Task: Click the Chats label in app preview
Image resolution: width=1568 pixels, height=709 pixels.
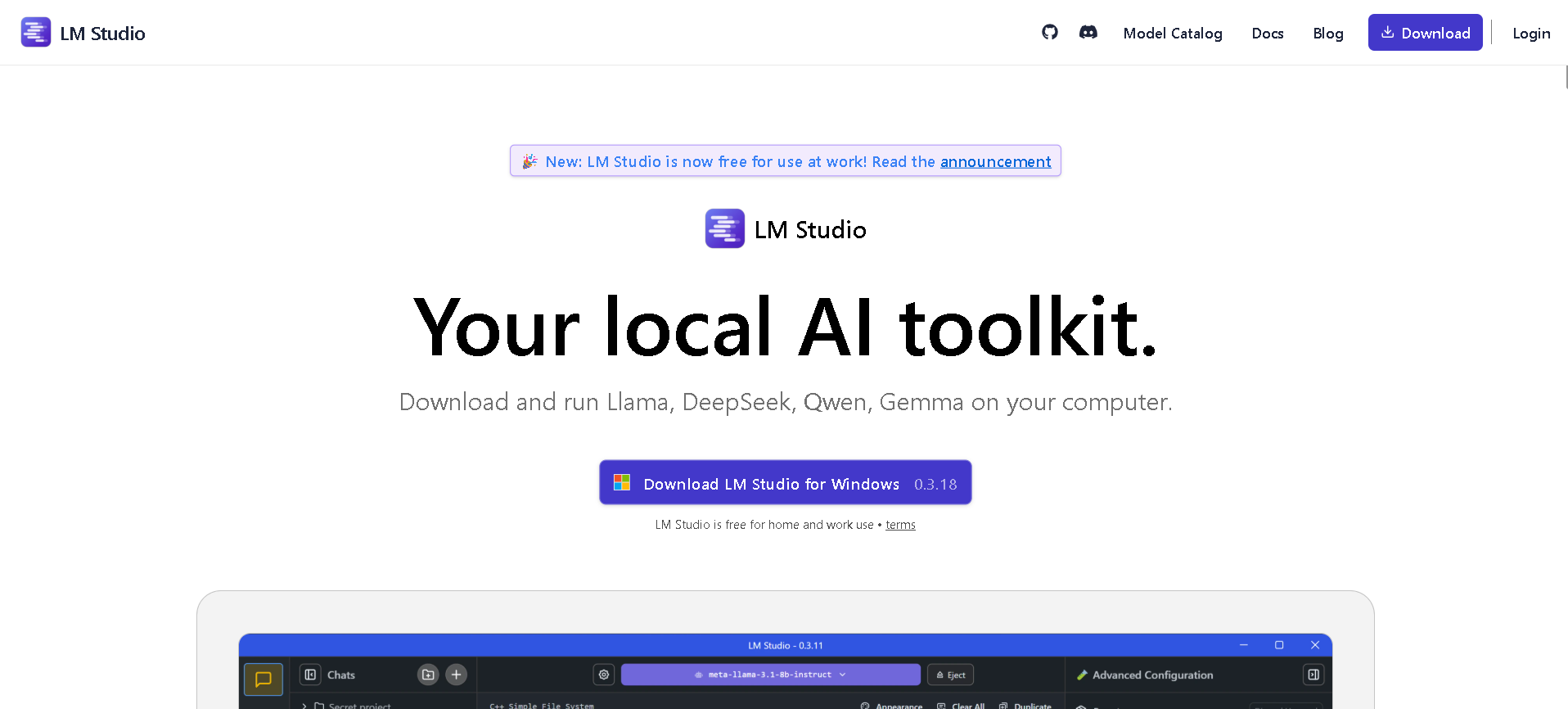Action: (x=341, y=675)
